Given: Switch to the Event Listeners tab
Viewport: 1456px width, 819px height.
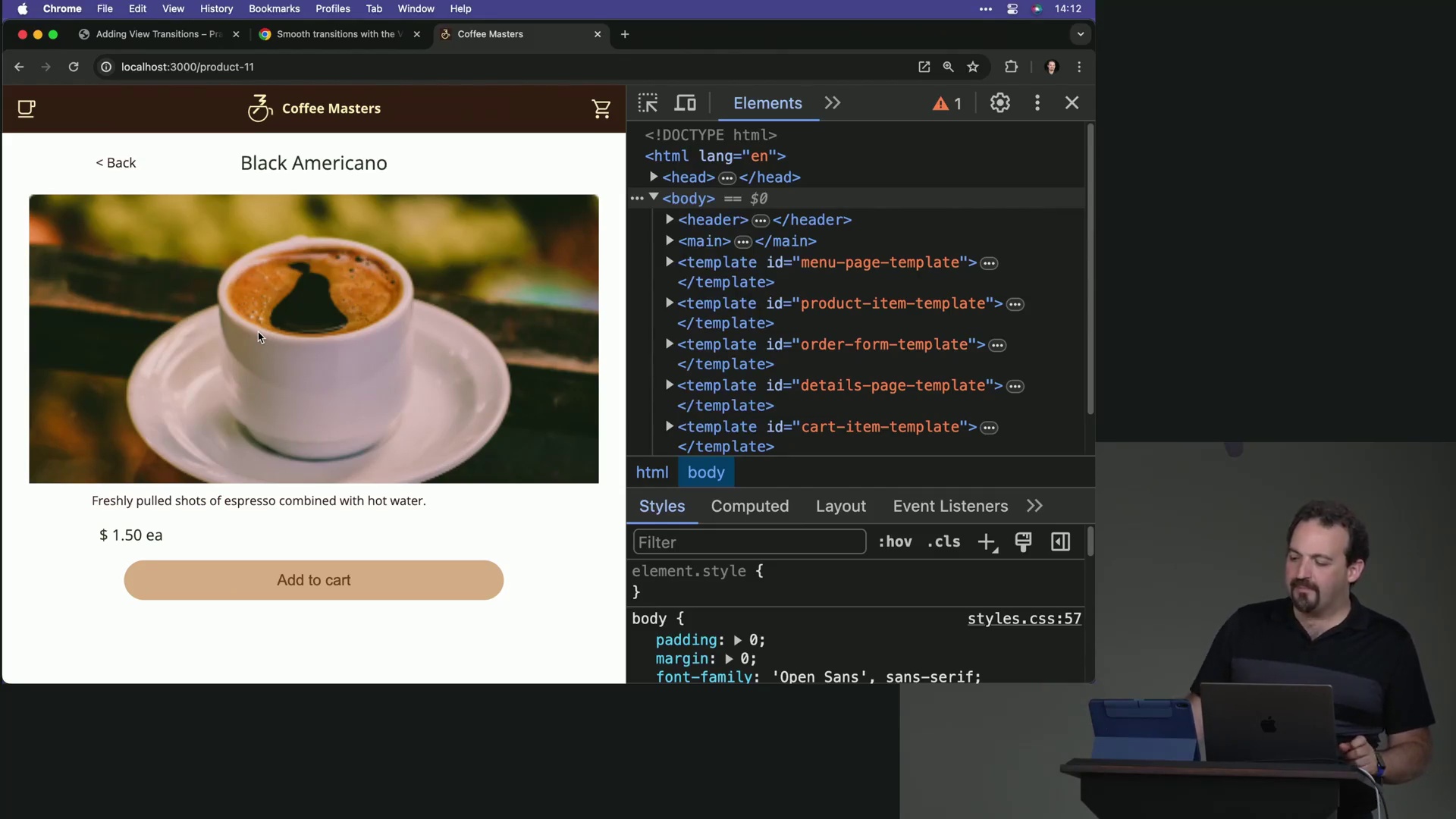Looking at the screenshot, I should point(950,505).
